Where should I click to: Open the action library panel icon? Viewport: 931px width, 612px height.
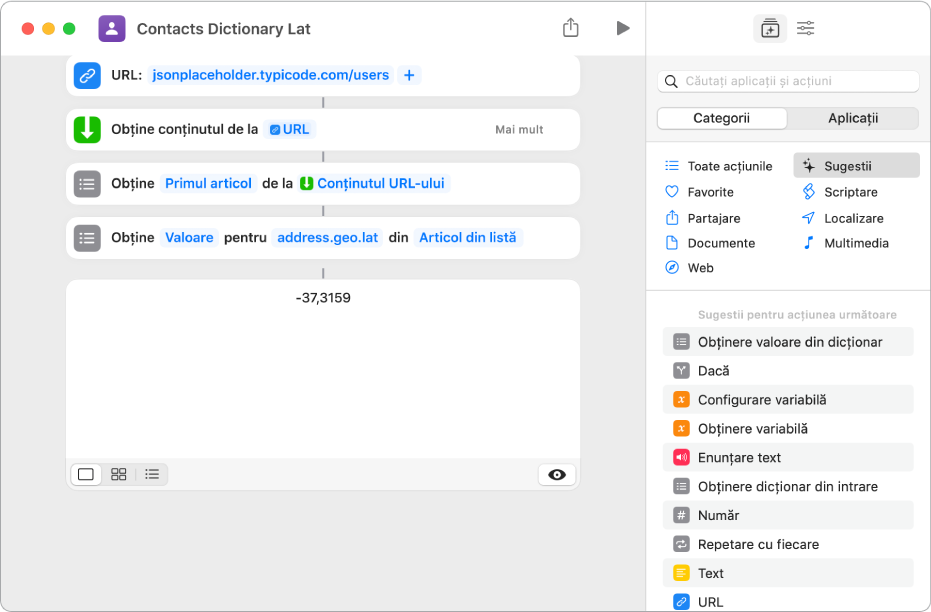pos(769,29)
